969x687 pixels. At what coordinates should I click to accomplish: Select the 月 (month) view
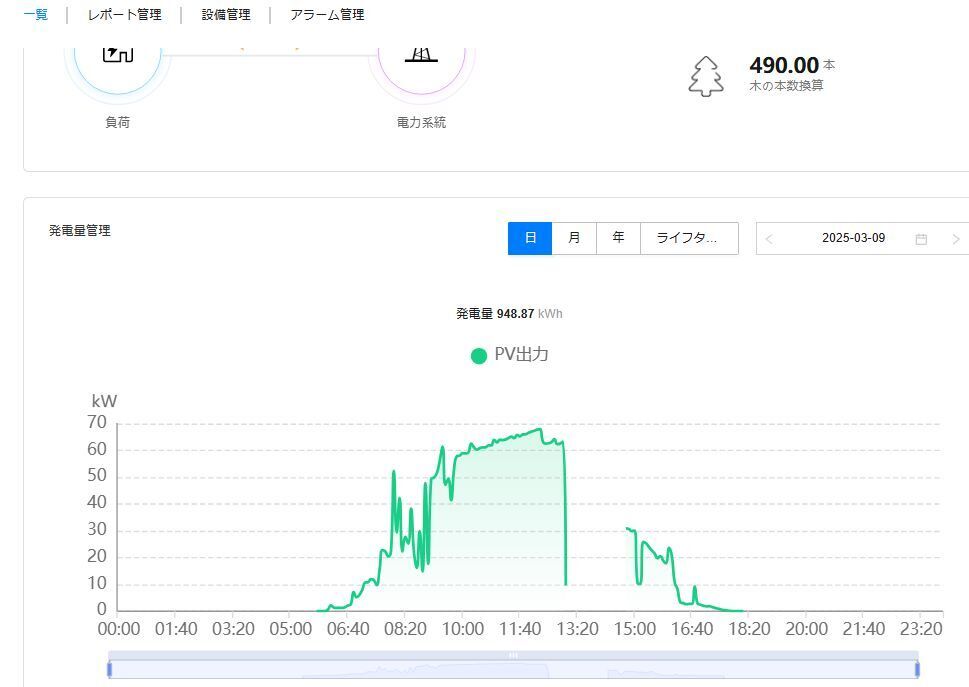click(x=574, y=238)
